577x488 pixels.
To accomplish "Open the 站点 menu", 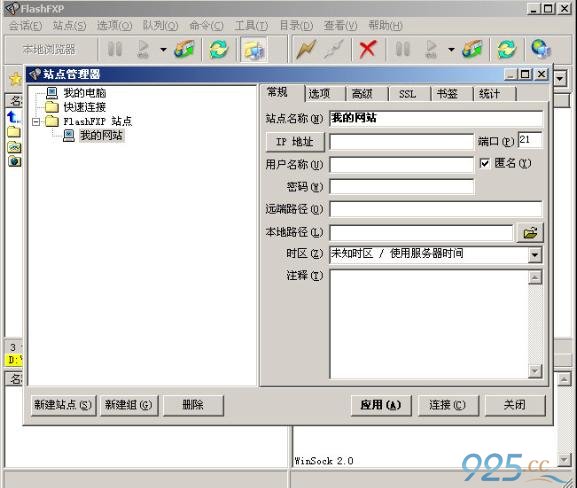I will pos(70,25).
